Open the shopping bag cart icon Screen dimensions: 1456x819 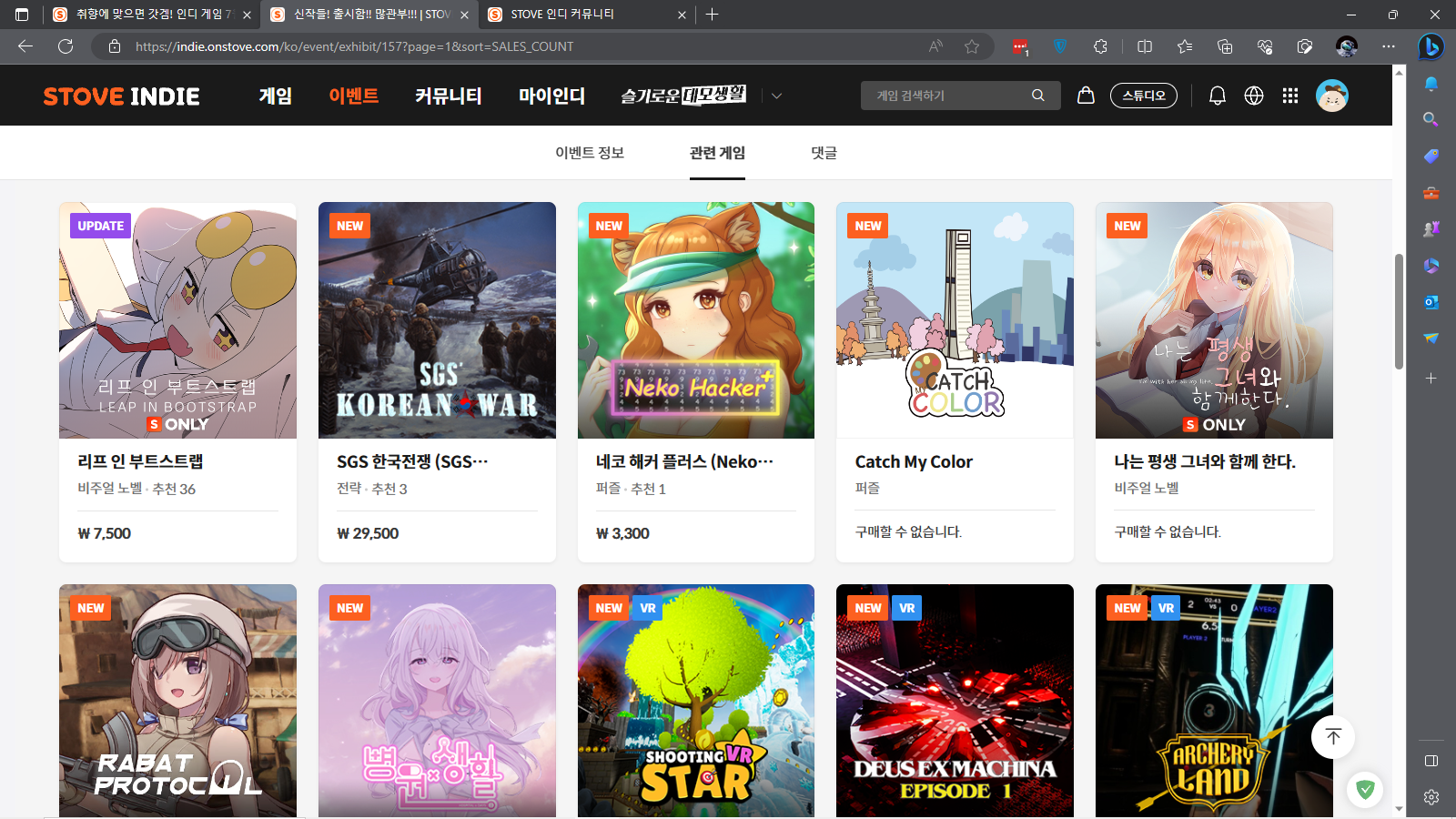coord(1086,96)
